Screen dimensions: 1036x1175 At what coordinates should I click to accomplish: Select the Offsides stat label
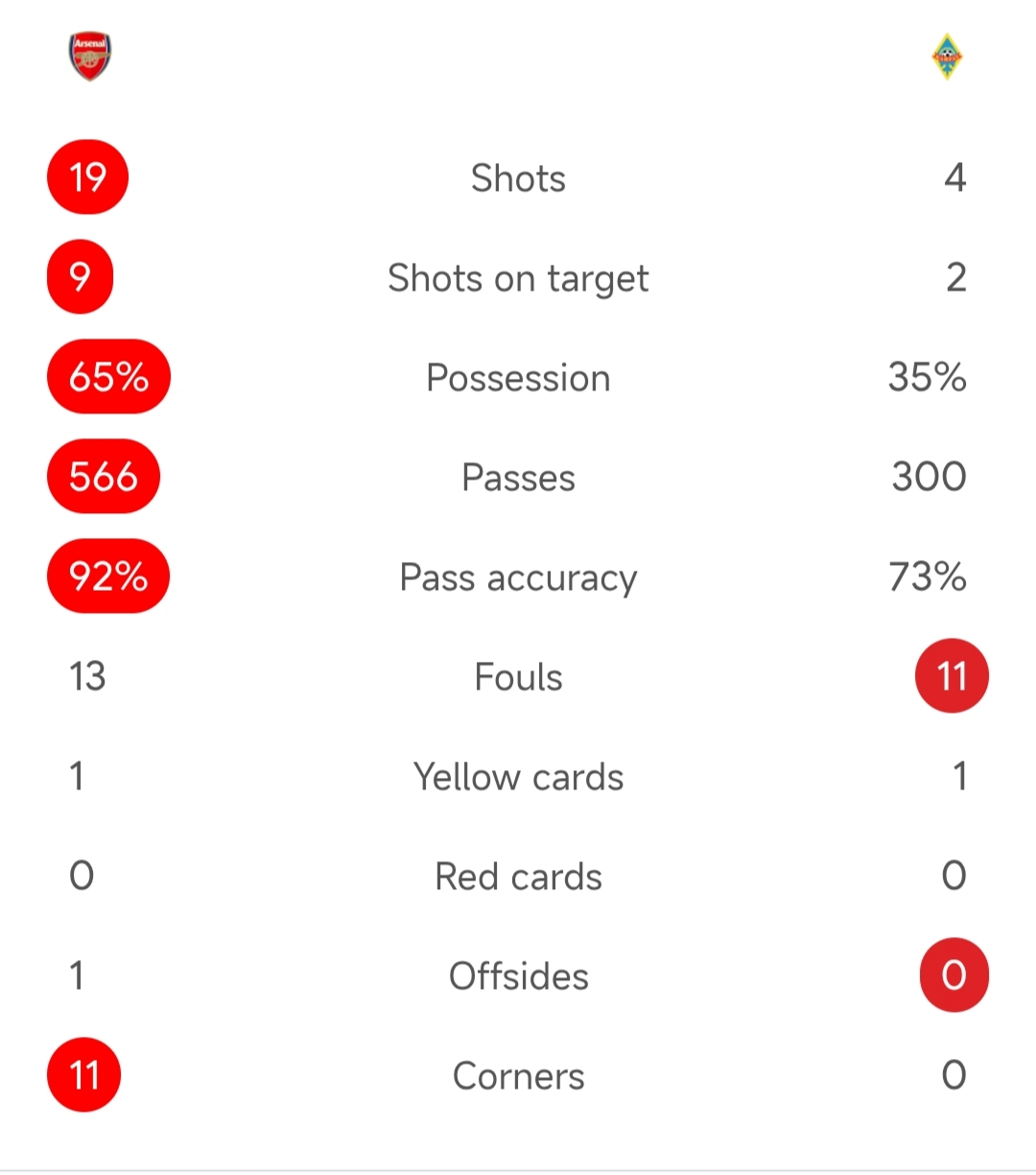518,976
